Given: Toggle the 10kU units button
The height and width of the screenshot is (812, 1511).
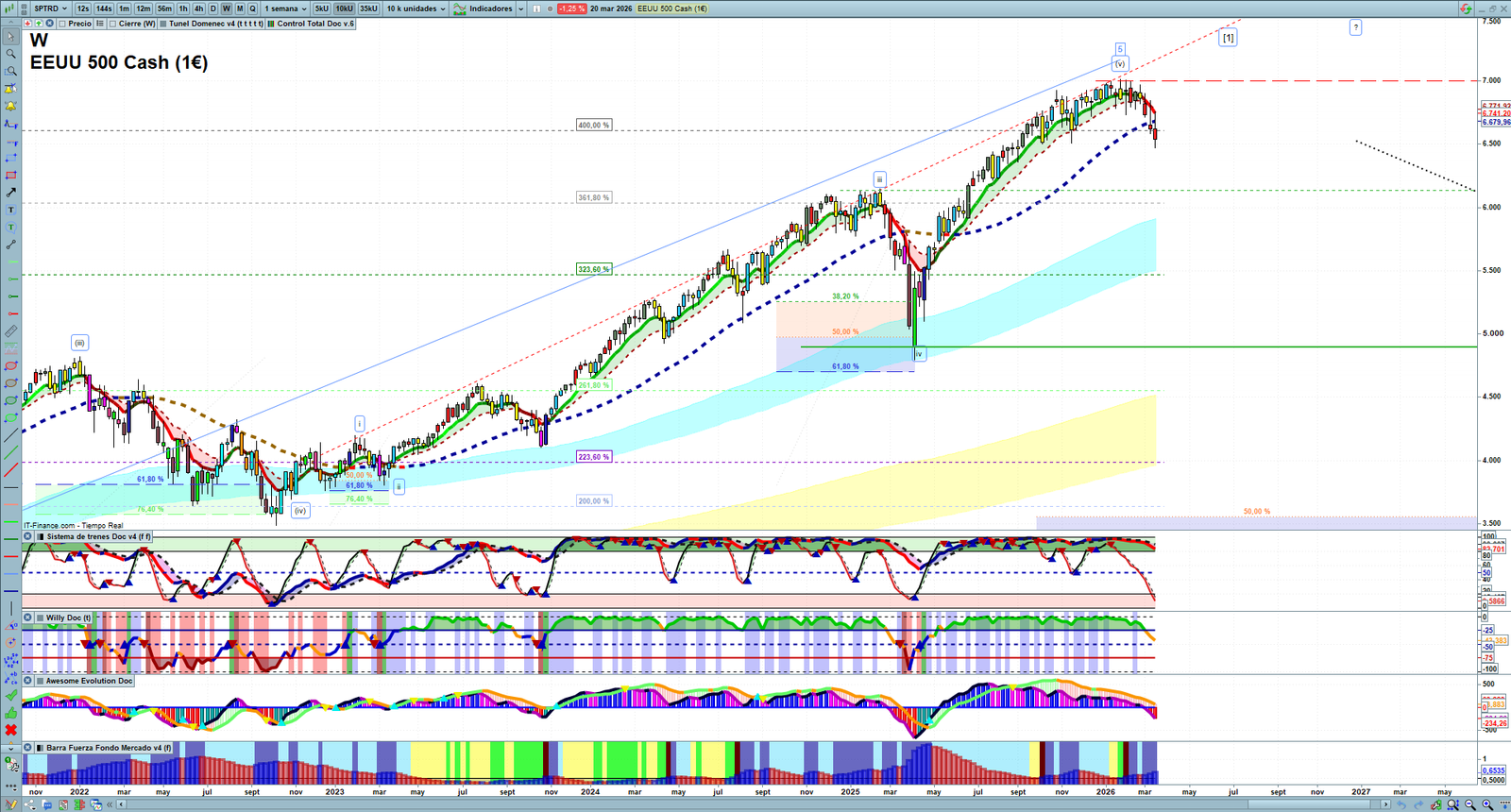Looking at the screenshot, I should tap(344, 8).
